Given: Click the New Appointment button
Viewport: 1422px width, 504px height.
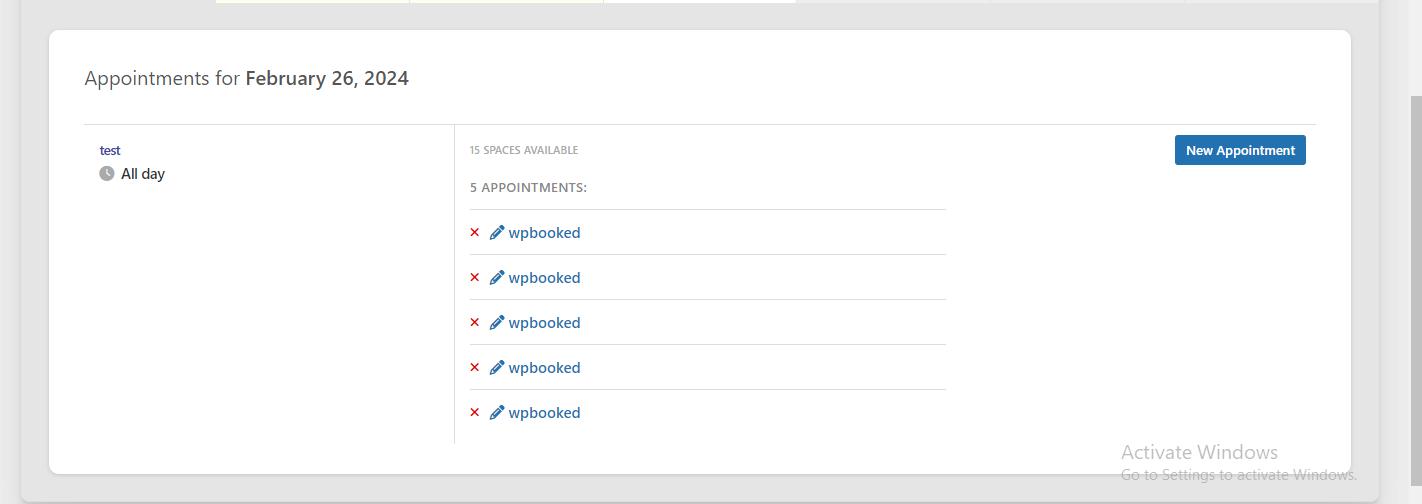Looking at the screenshot, I should click(x=1240, y=150).
